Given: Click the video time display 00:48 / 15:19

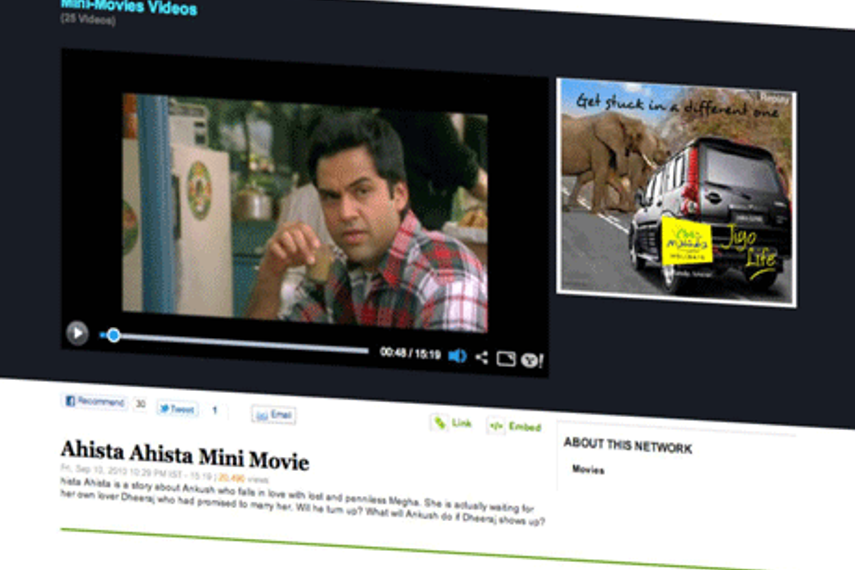Looking at the screenshot, I should pyautogui.click(x=410, y=354).
